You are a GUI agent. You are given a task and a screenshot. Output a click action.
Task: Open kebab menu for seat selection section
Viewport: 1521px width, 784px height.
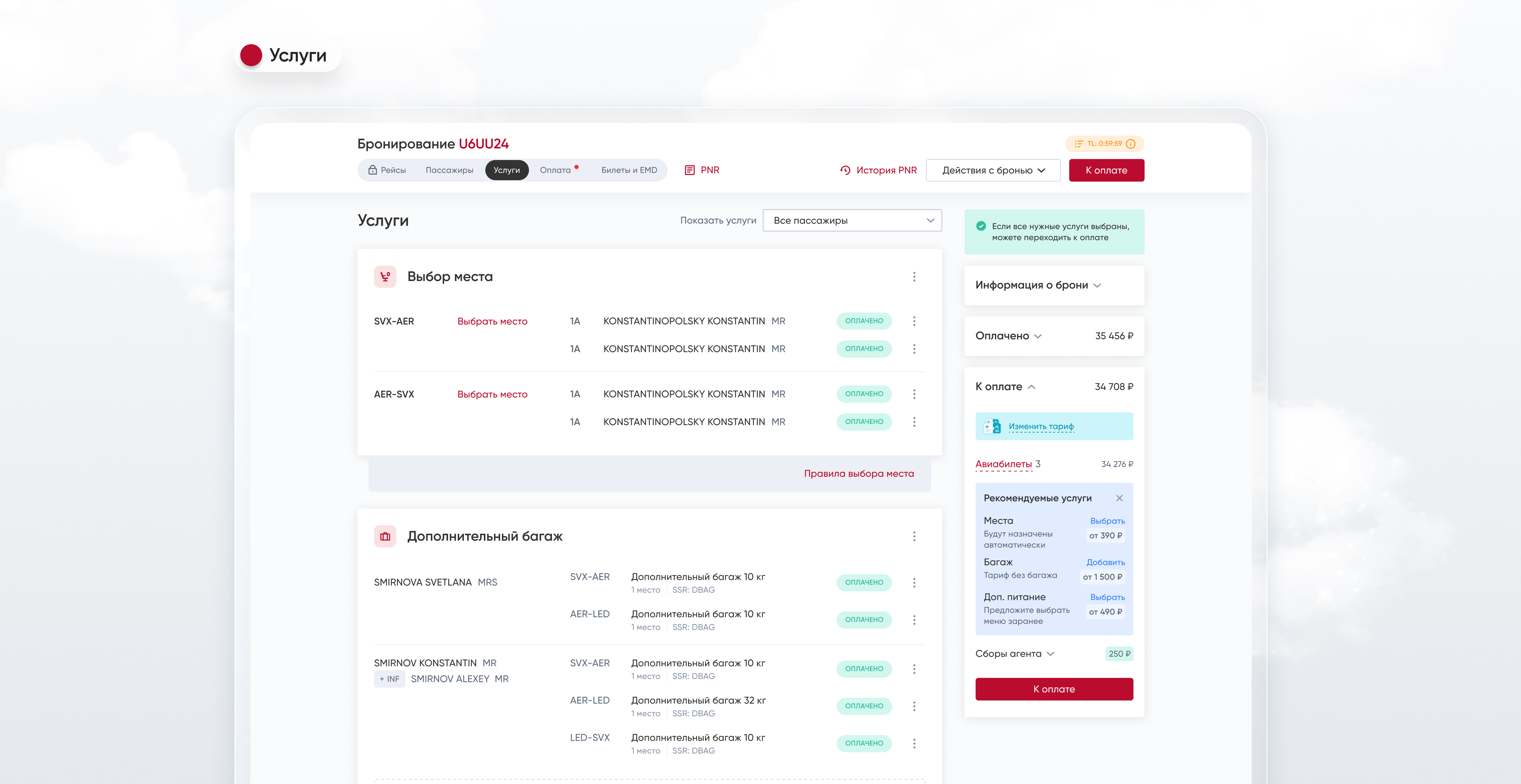pyautogui.click(x=914, y=276)
